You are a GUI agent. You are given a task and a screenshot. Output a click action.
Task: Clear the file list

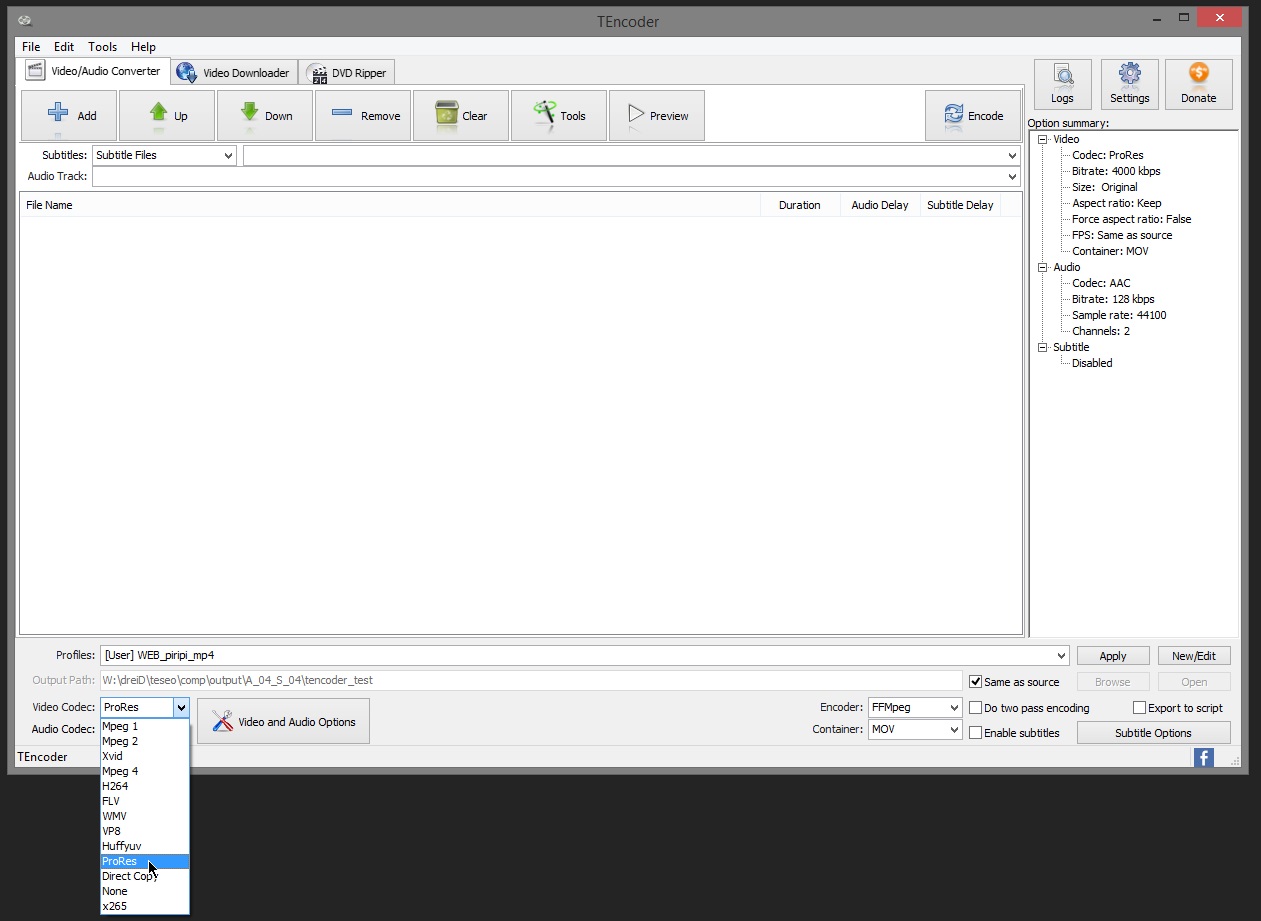[x=461, y=116]
